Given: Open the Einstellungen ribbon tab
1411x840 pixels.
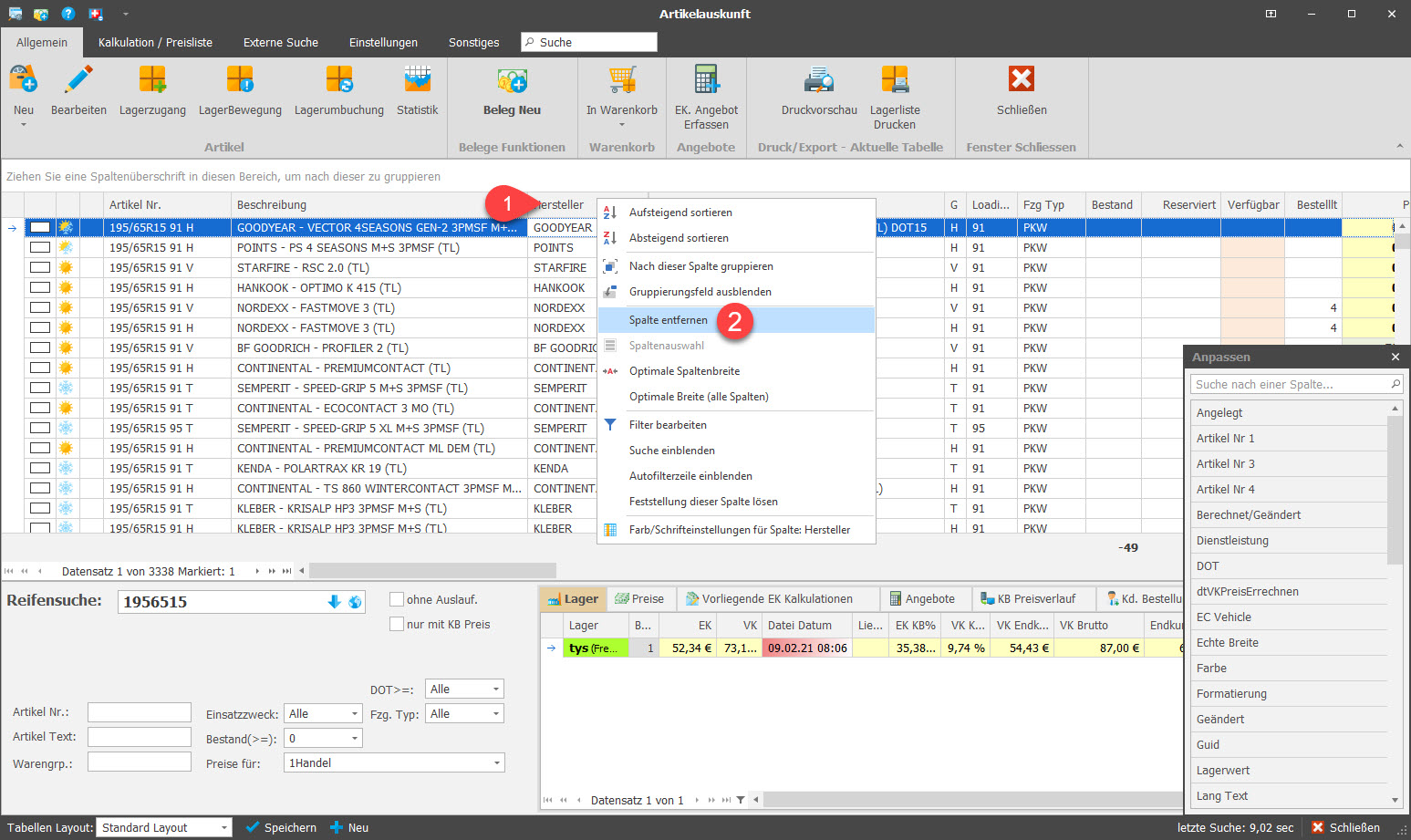Looking at the screenshot, I should click(x=383, y=42).
